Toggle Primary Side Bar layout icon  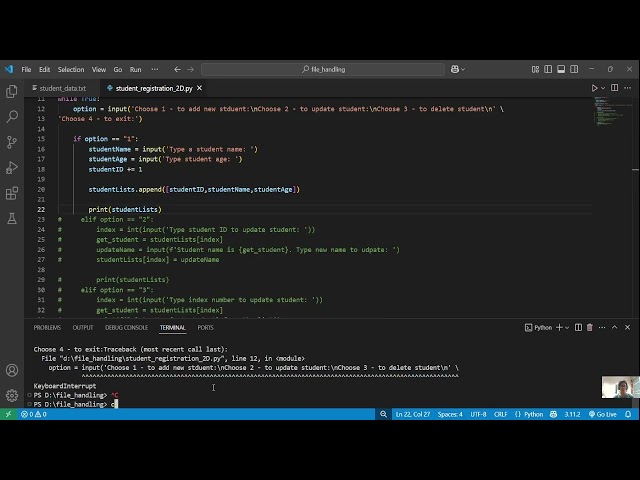tap(548, 69)
